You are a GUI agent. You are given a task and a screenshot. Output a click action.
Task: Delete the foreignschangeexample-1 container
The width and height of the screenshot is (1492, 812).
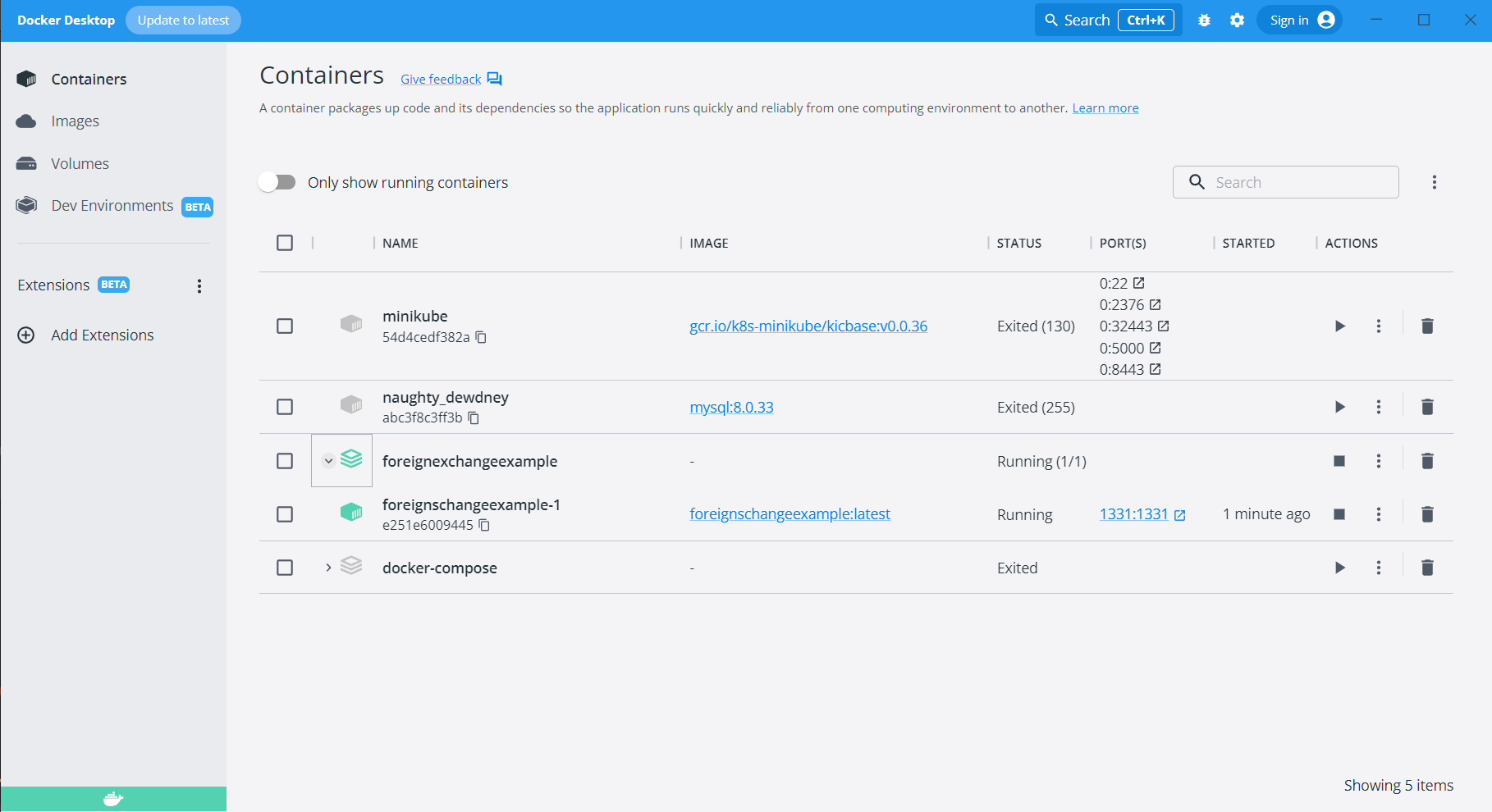(x=1427, y=514)
